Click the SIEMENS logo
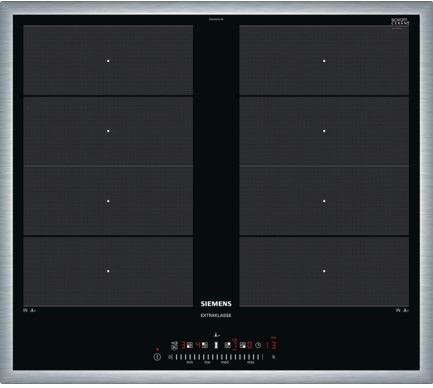Screen dimensions: 433x388 click(x=216, y=304)
